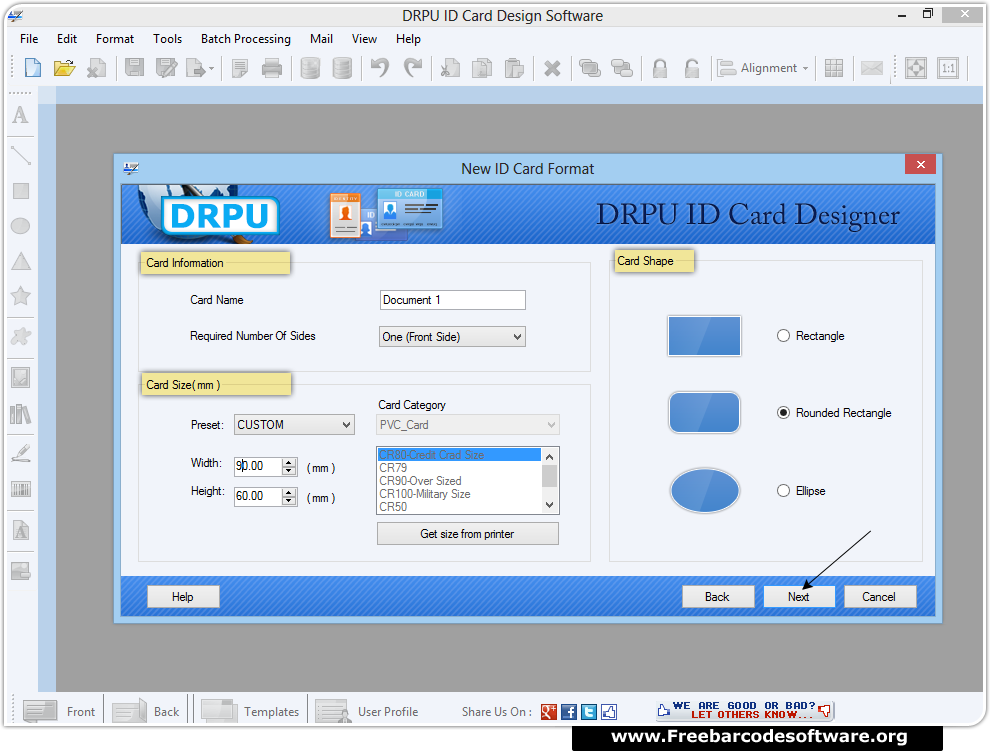990x751 pixels.
Task: Select CR100-Military Size in the list
Action: coord(459,494)
